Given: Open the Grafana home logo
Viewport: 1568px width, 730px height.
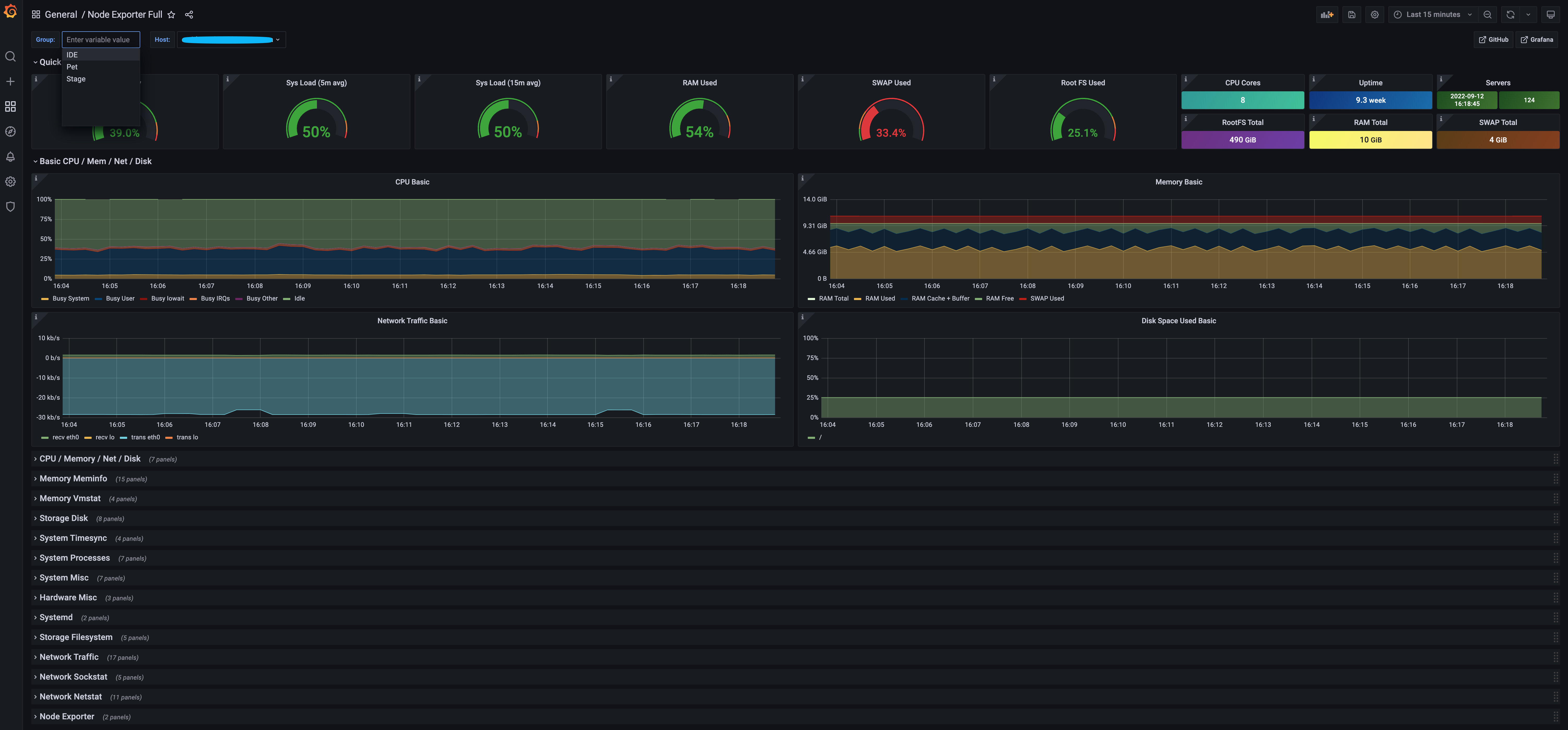Looking at the screenshot, I should [10, 11].
